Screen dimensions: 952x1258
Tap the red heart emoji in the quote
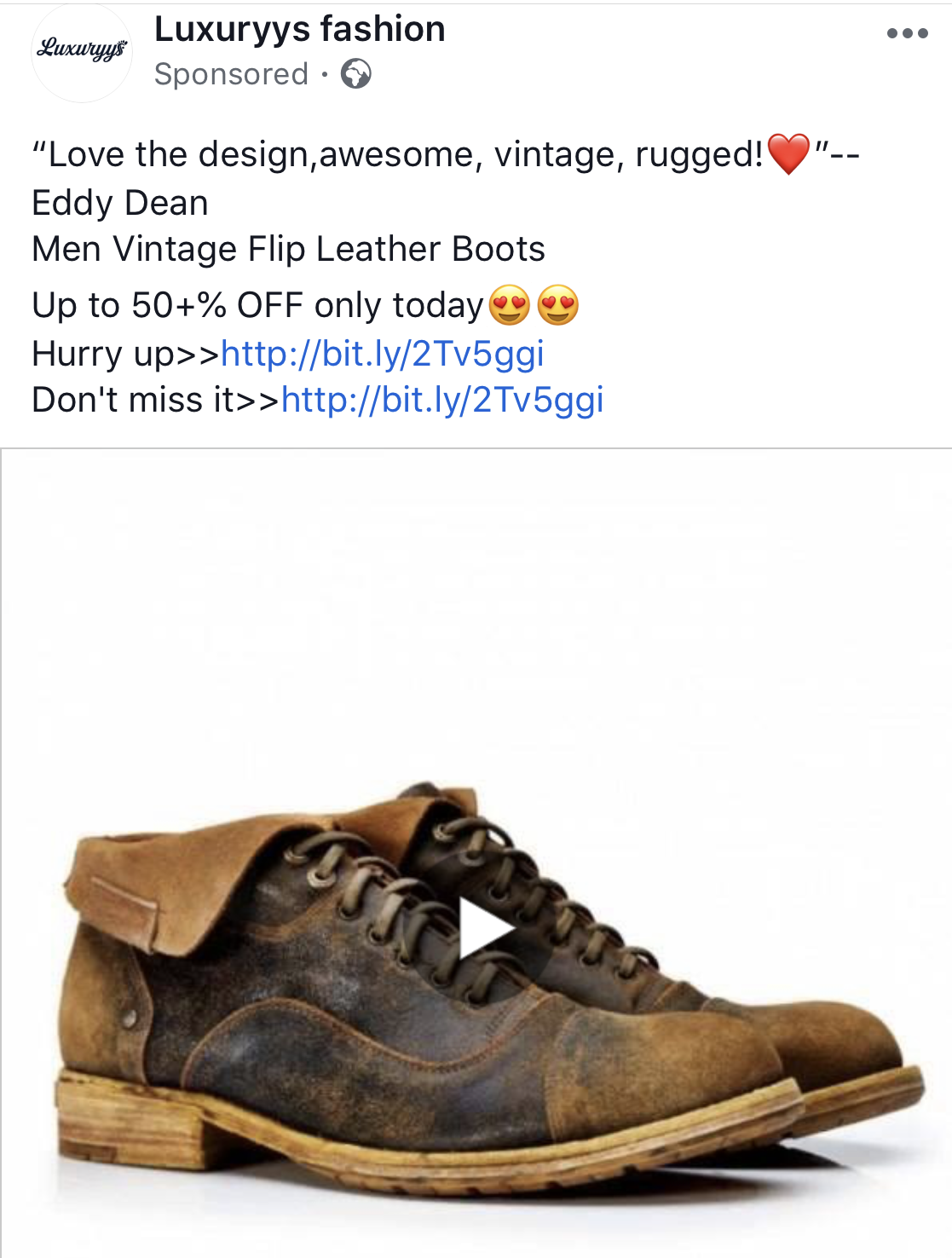pos(788,154)
